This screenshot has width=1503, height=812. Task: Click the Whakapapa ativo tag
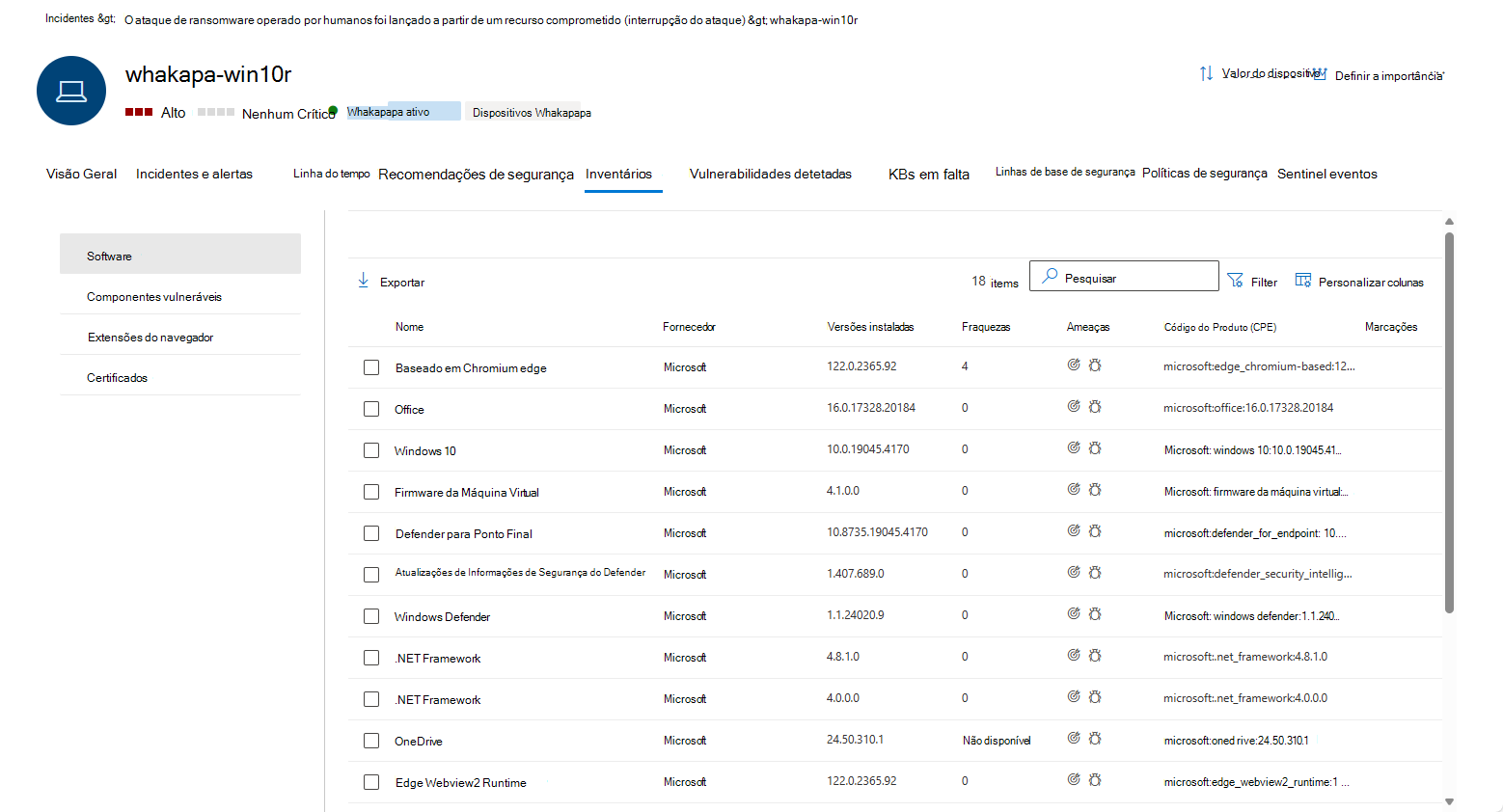[x=403, y=112]
